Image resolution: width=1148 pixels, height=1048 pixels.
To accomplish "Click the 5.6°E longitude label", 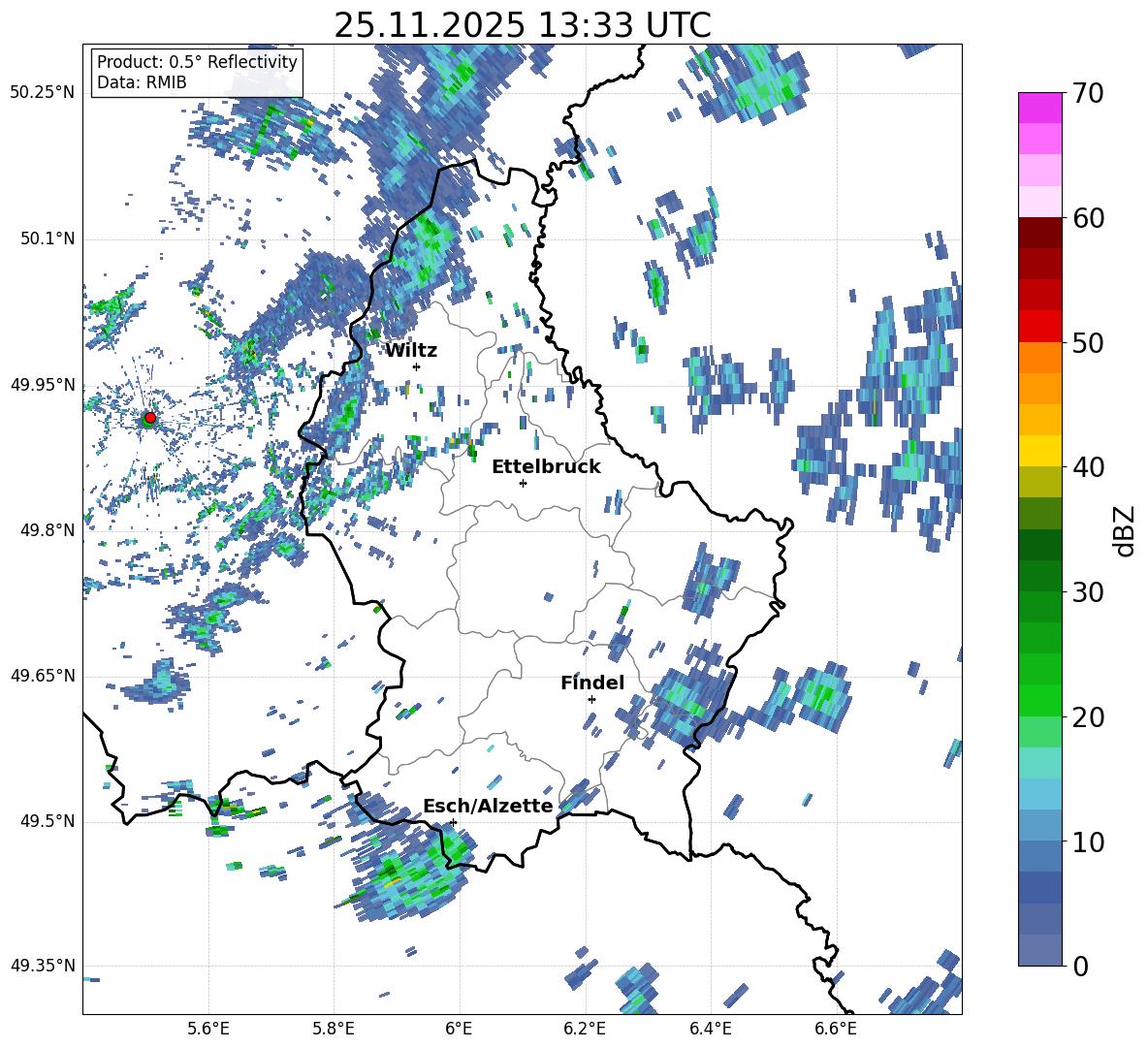I will click(x=207, y=1029).
